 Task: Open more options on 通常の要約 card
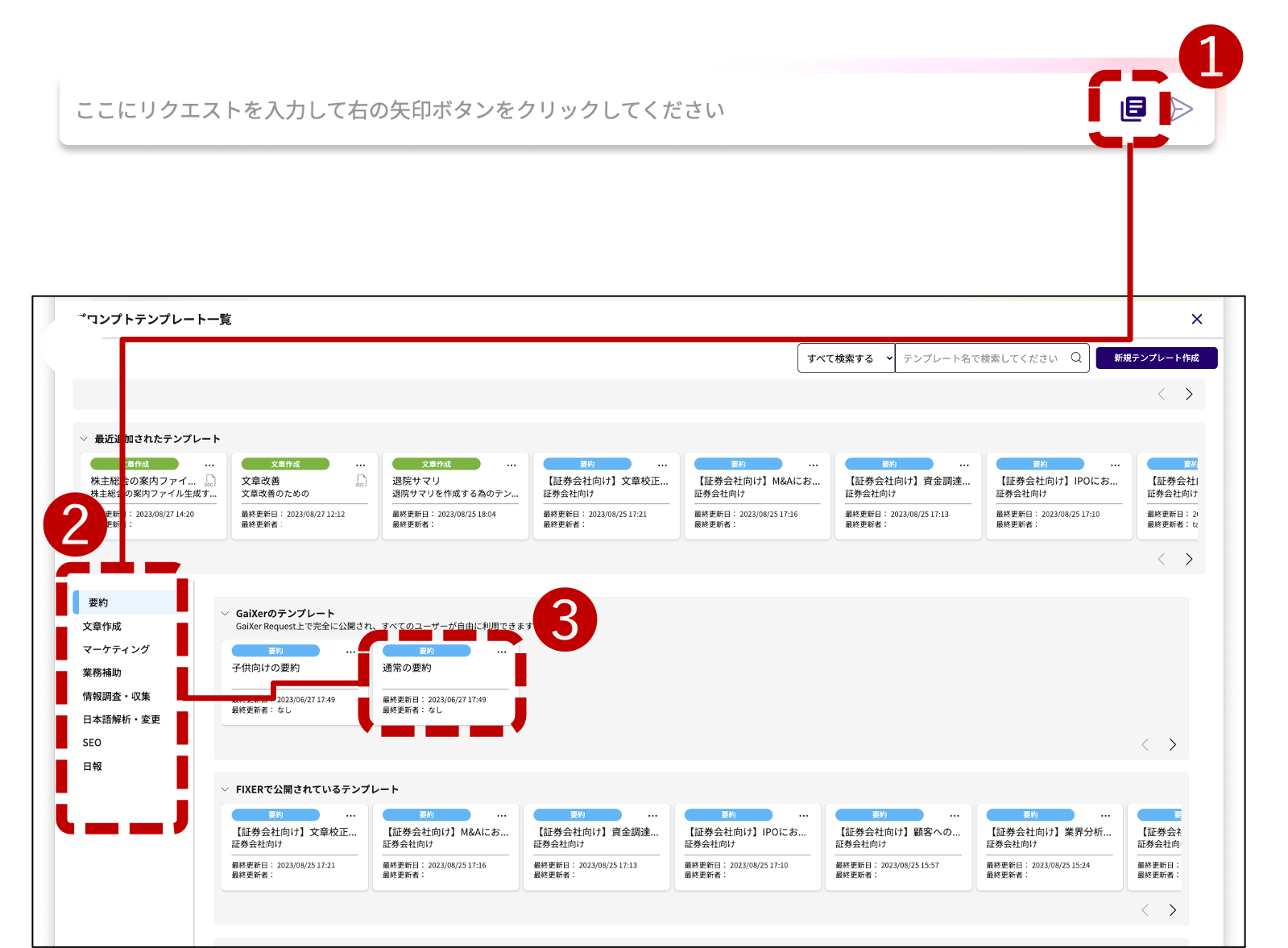click(x=502, y=652)
